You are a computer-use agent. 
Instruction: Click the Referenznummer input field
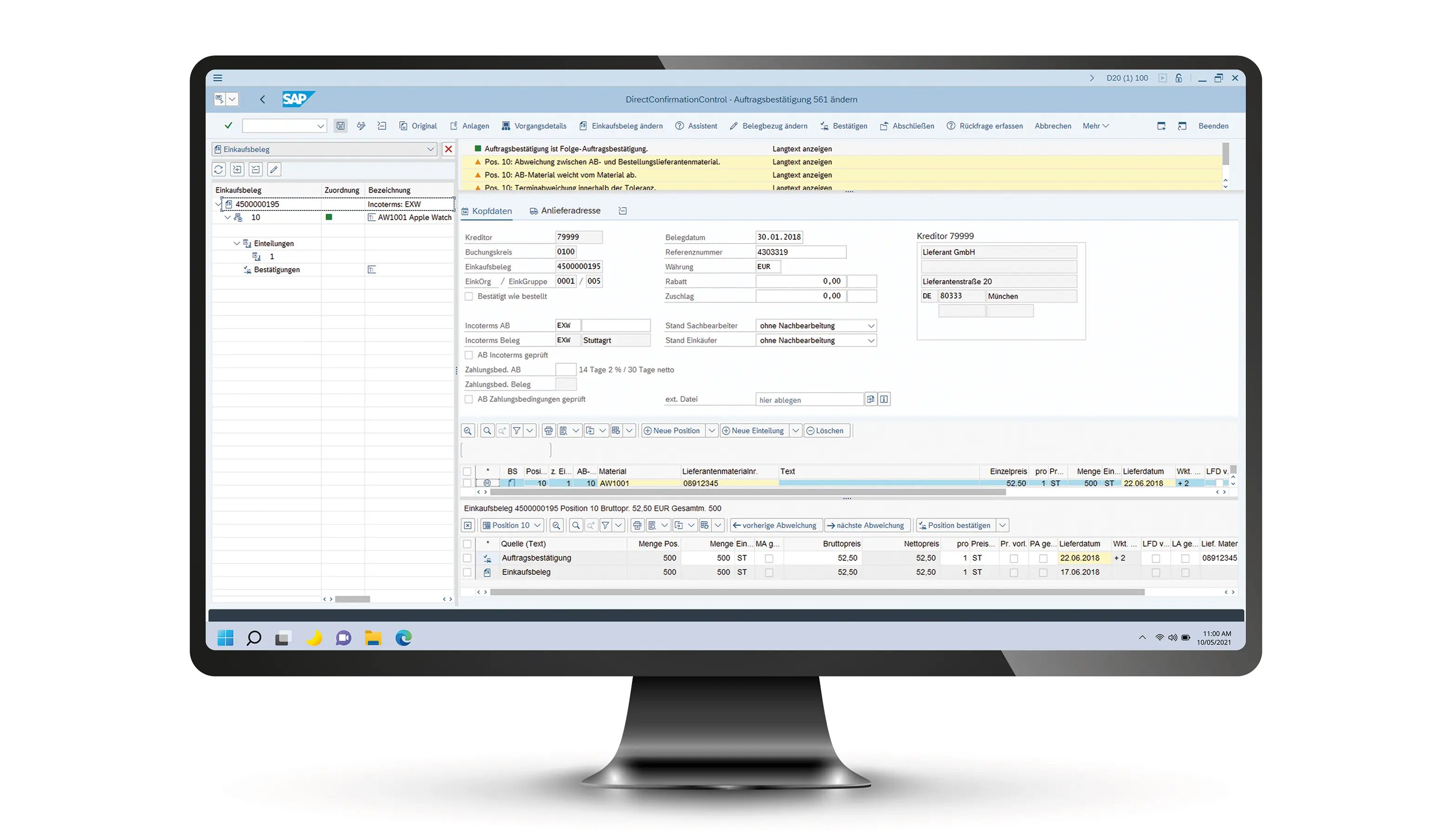click(x=800, y=252)
